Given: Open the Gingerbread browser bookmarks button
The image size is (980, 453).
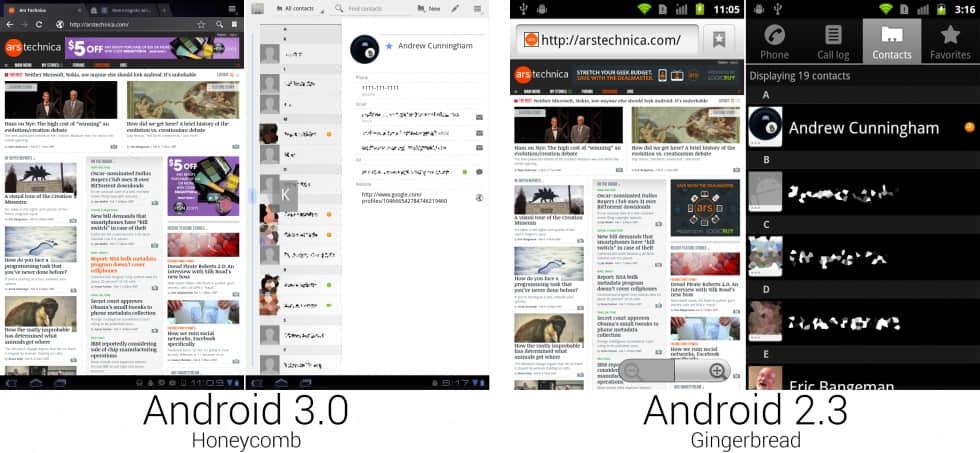Looking at the screenshot, I should coord(719,39).
